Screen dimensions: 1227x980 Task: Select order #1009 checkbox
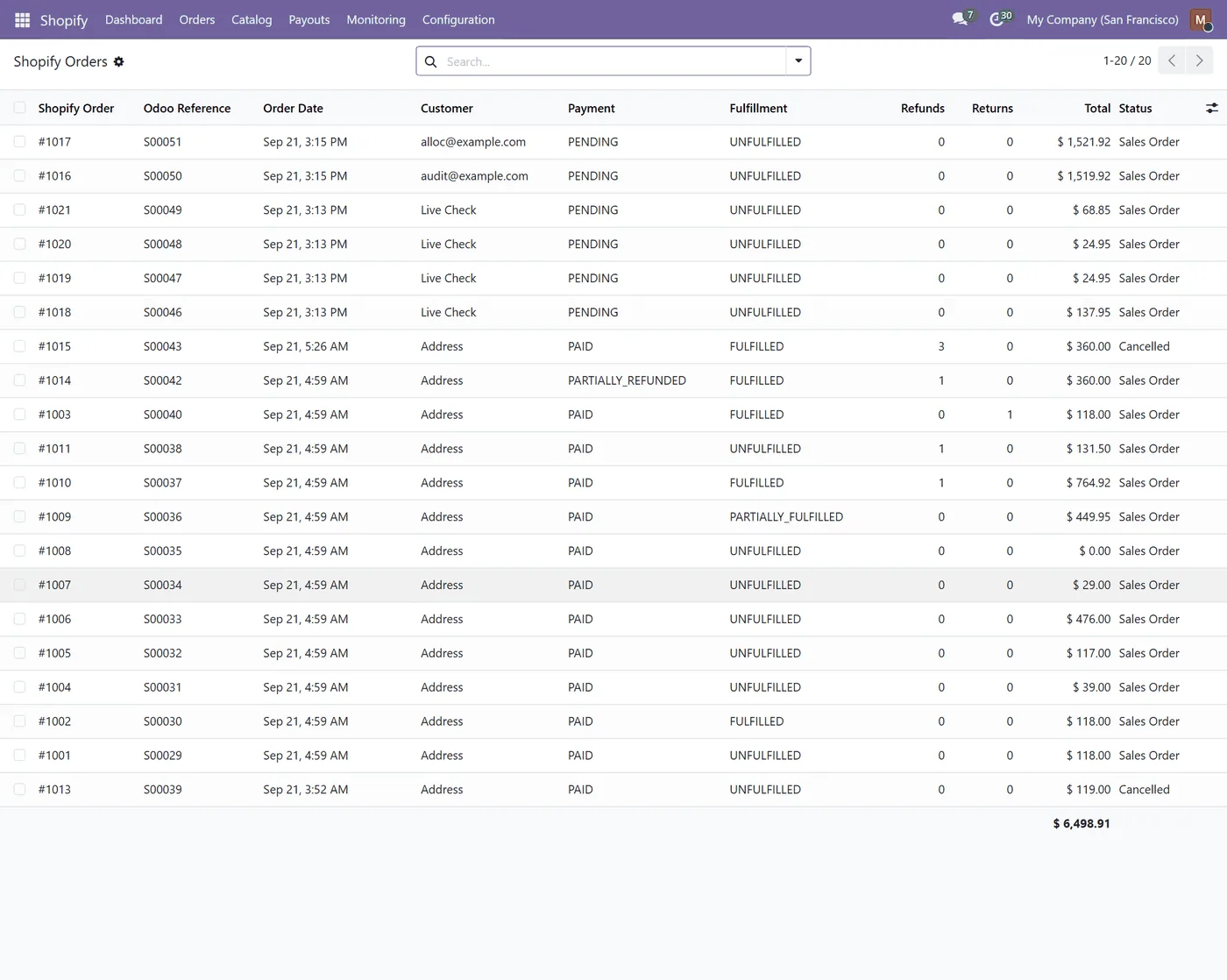coord(19,516)
